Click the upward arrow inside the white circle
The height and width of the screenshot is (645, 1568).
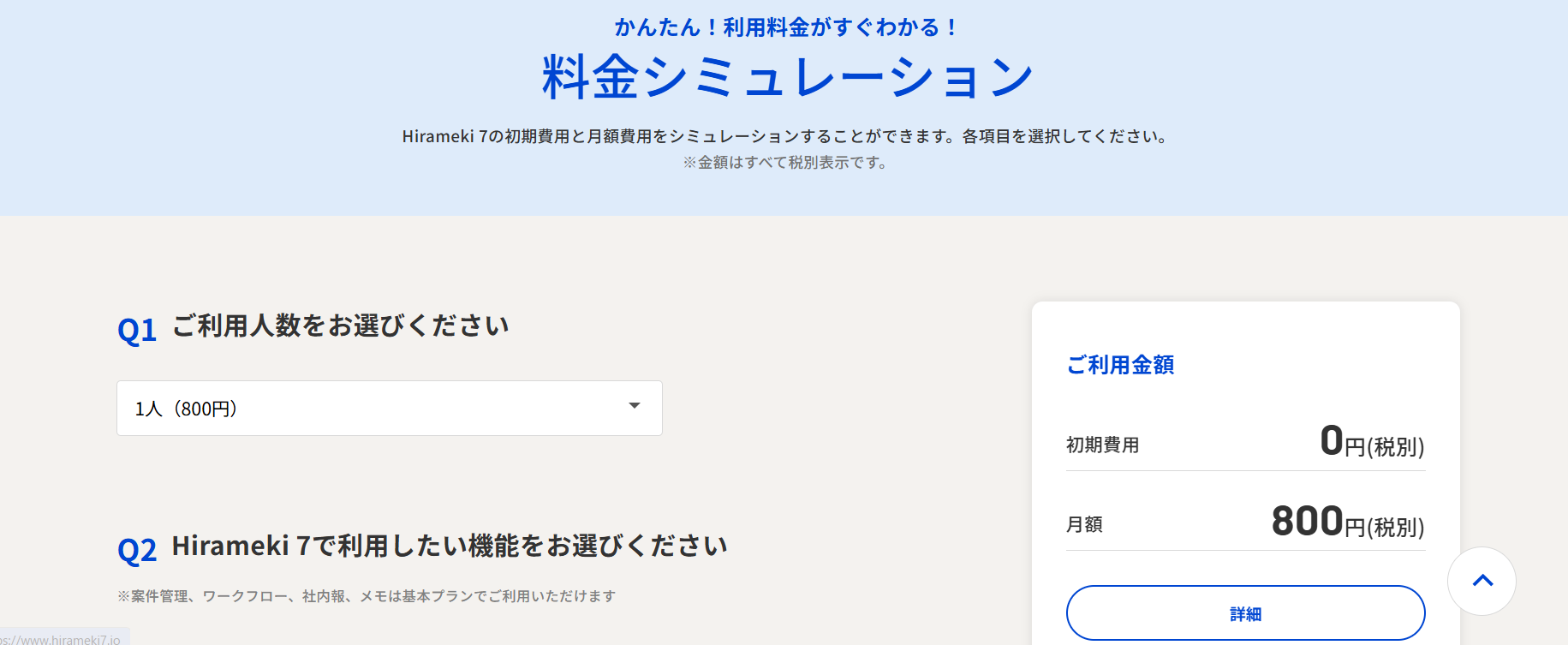pyautogui.click(x=1482, y=581)
